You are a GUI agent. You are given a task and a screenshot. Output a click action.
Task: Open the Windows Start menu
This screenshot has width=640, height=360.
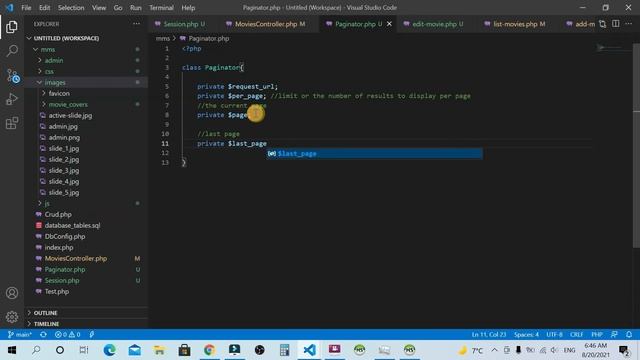[x=12, y=350]
